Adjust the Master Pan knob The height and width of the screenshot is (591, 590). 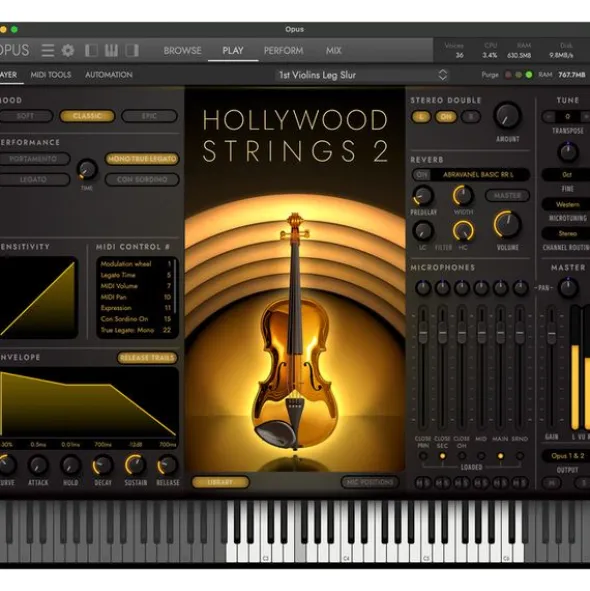(568, 288)
